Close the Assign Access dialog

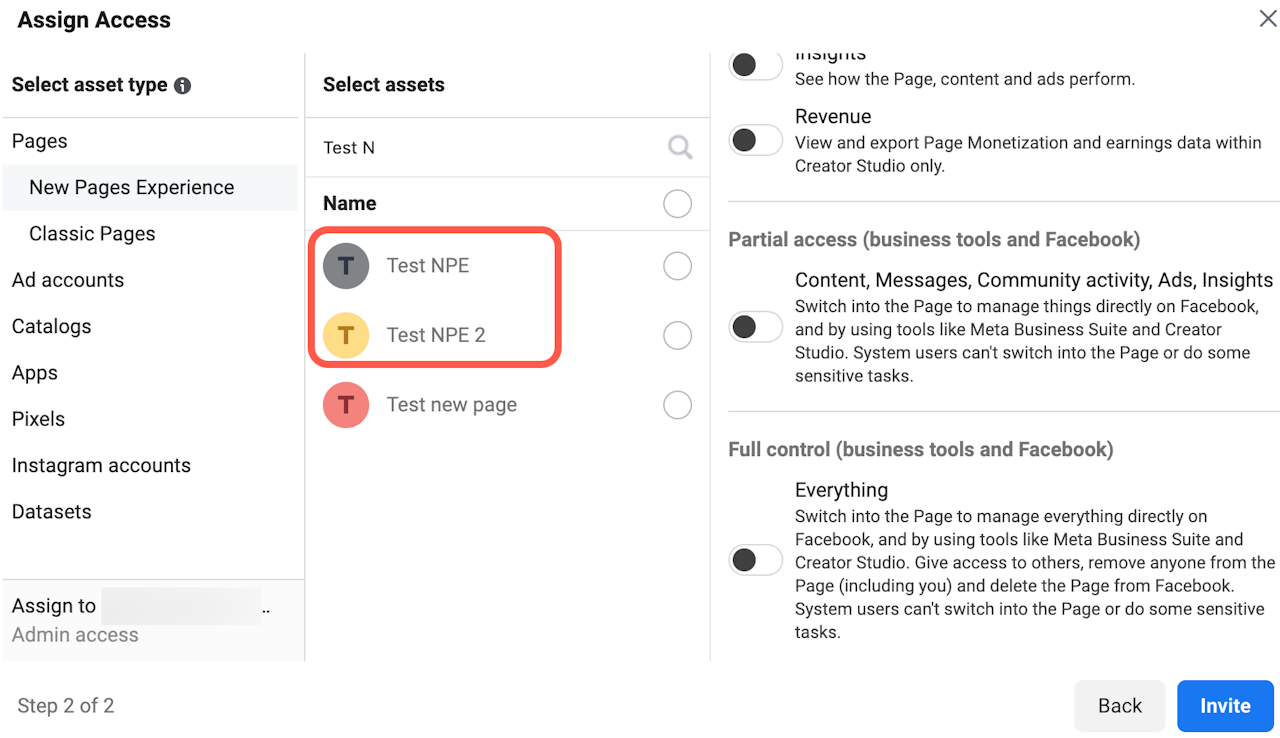pos(1267,18)
